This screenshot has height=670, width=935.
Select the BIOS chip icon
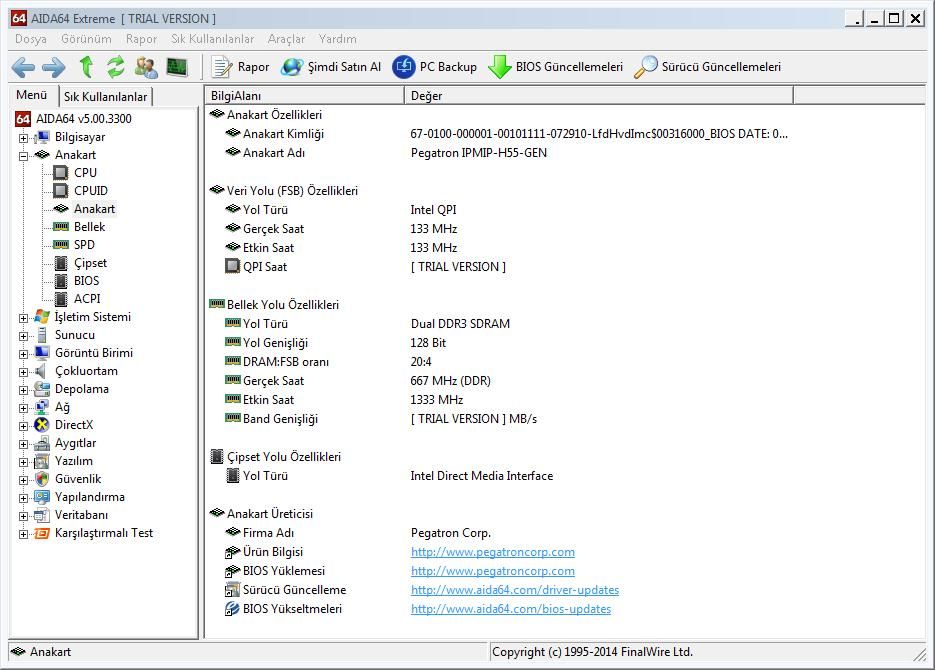60,281
